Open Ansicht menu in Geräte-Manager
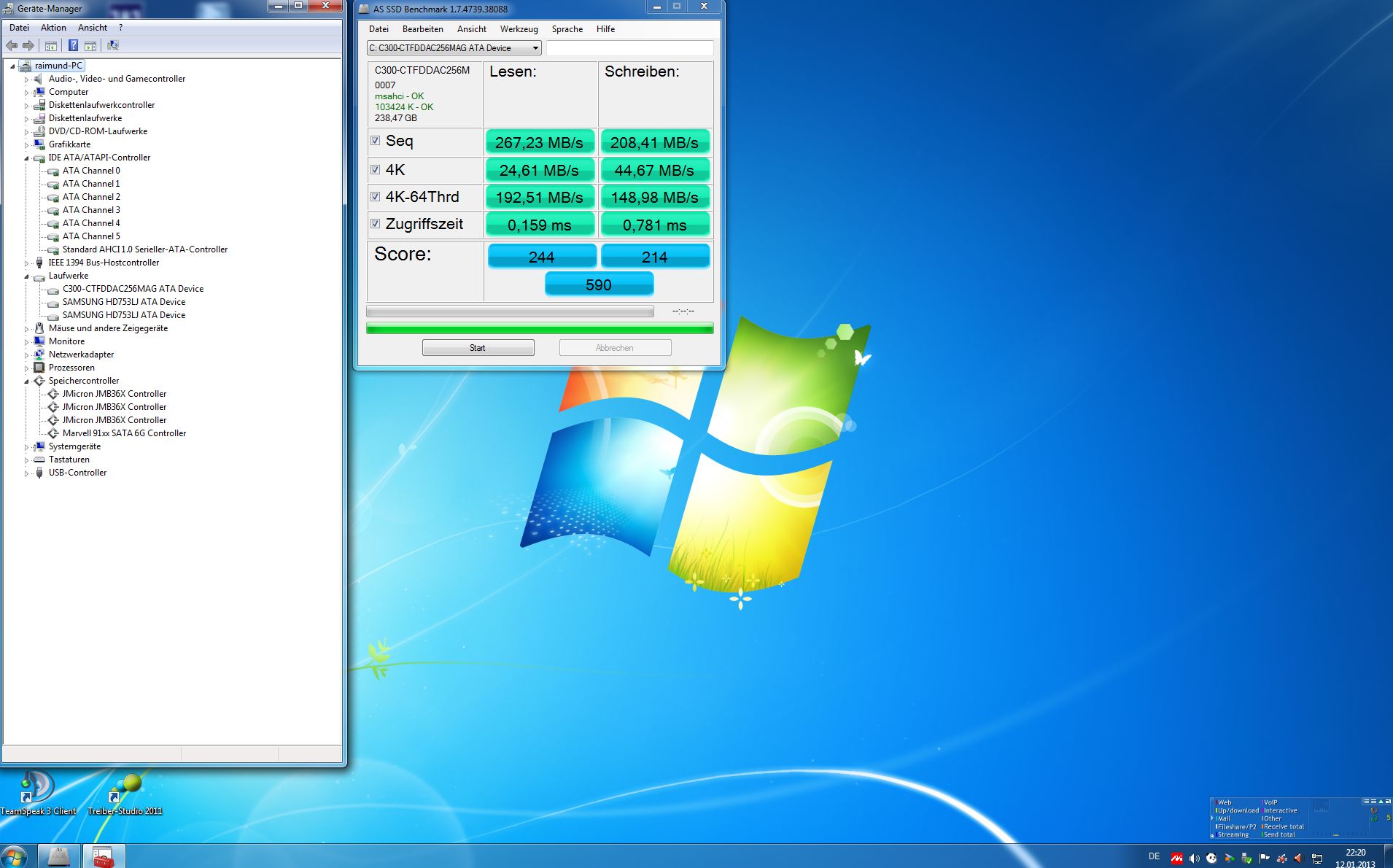 [93, 28]
